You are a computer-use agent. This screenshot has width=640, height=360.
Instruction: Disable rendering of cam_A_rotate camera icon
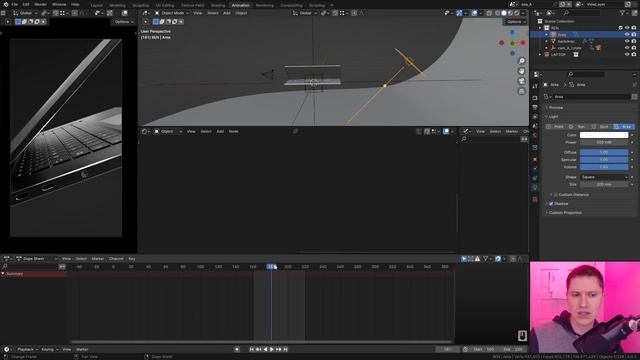(x=633, y=48)
